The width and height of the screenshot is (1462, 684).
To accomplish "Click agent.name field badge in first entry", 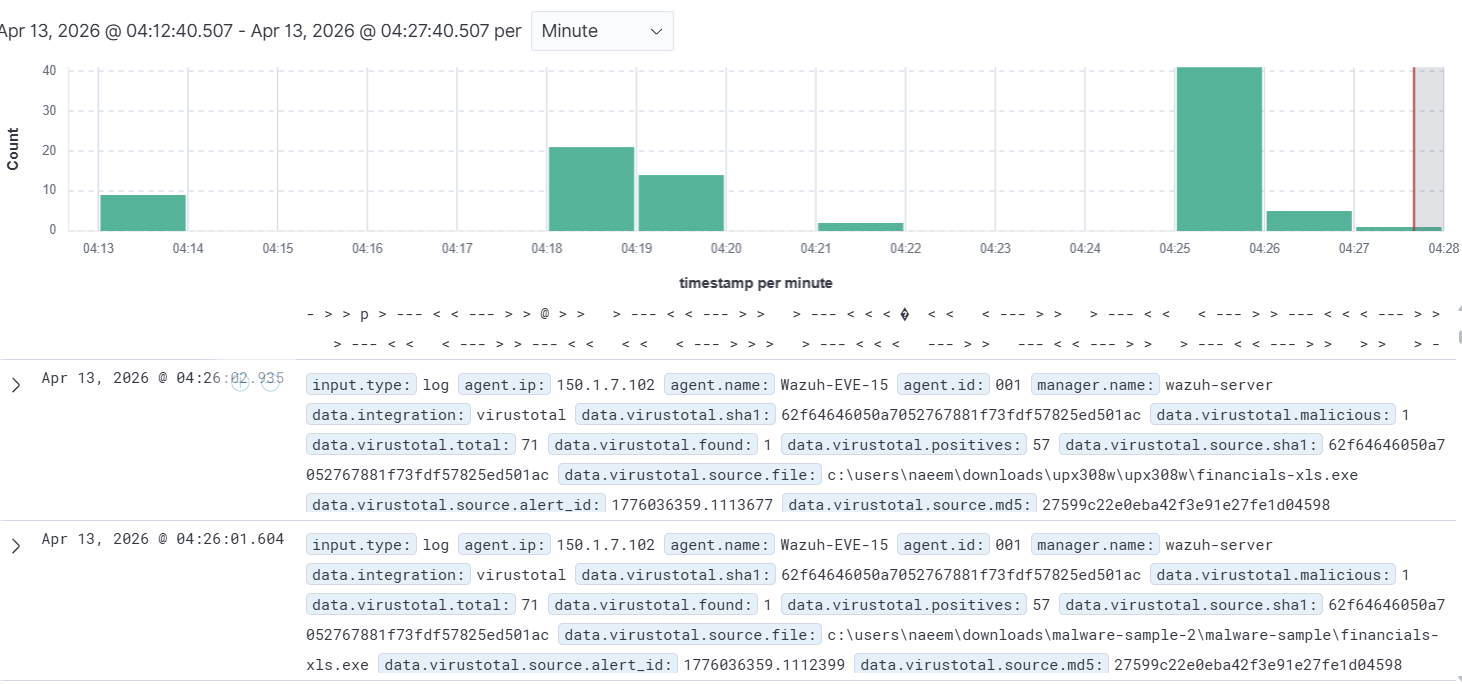I will point(720,385).
